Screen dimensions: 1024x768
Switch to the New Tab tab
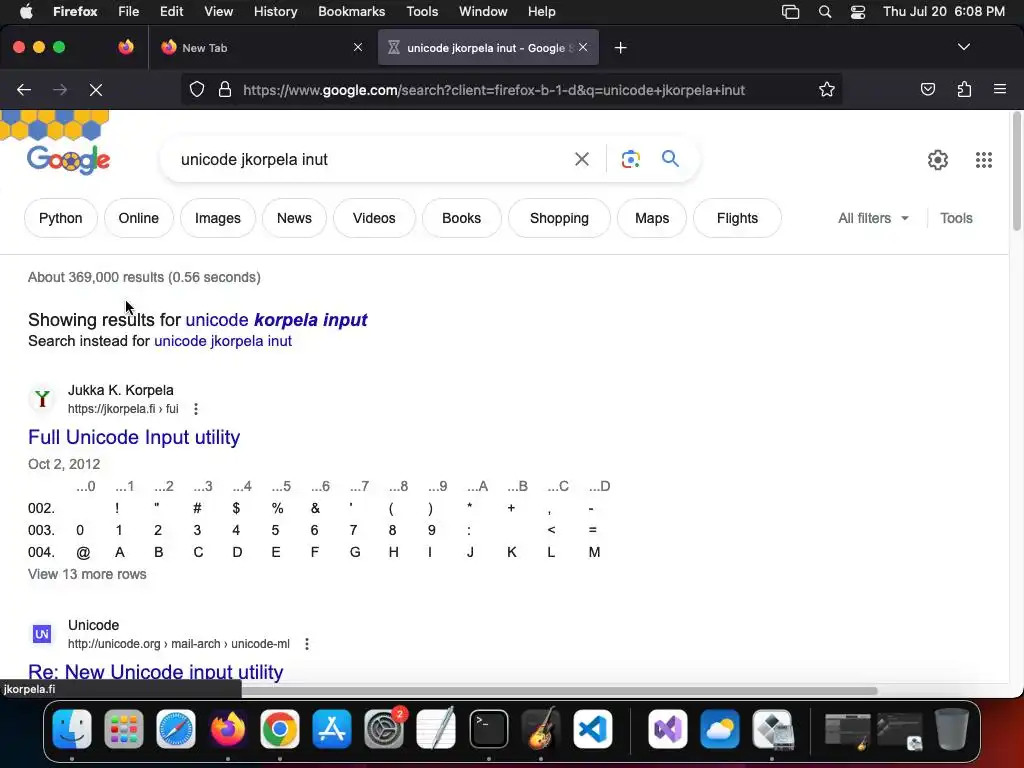(261, 47)
